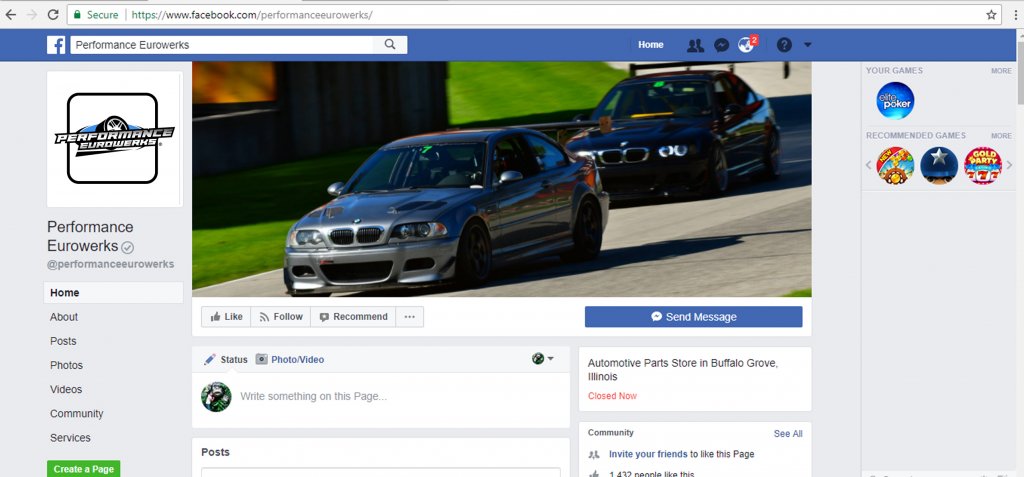1024x477 pixels.
Task: Open the About section
Action: click(x=64, y=317)
